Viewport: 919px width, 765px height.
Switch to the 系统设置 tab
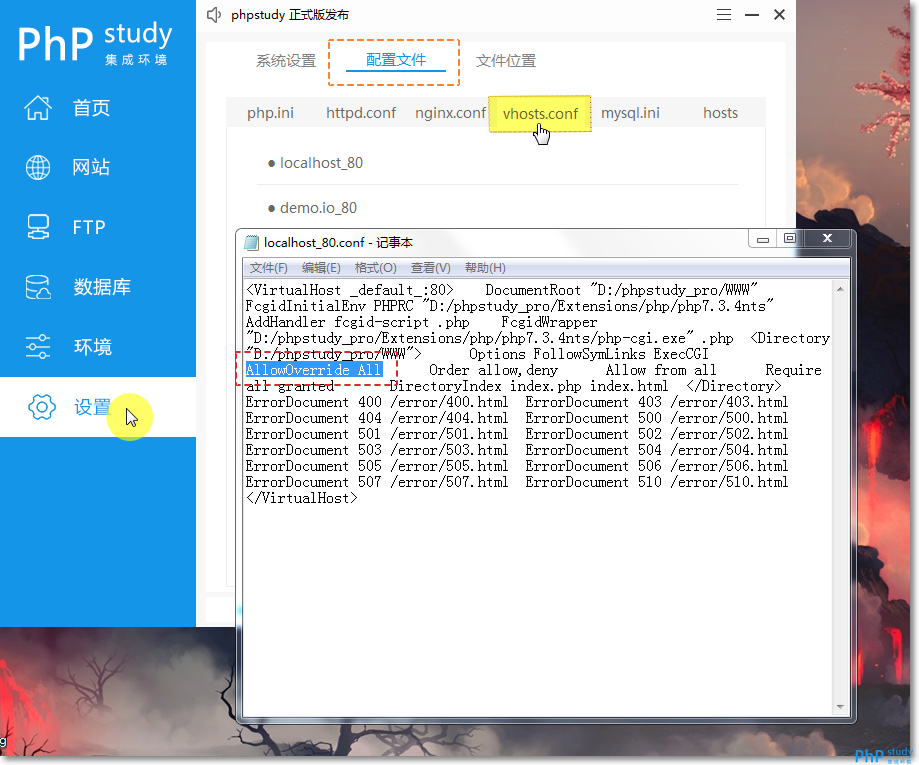tap(286, 60)
